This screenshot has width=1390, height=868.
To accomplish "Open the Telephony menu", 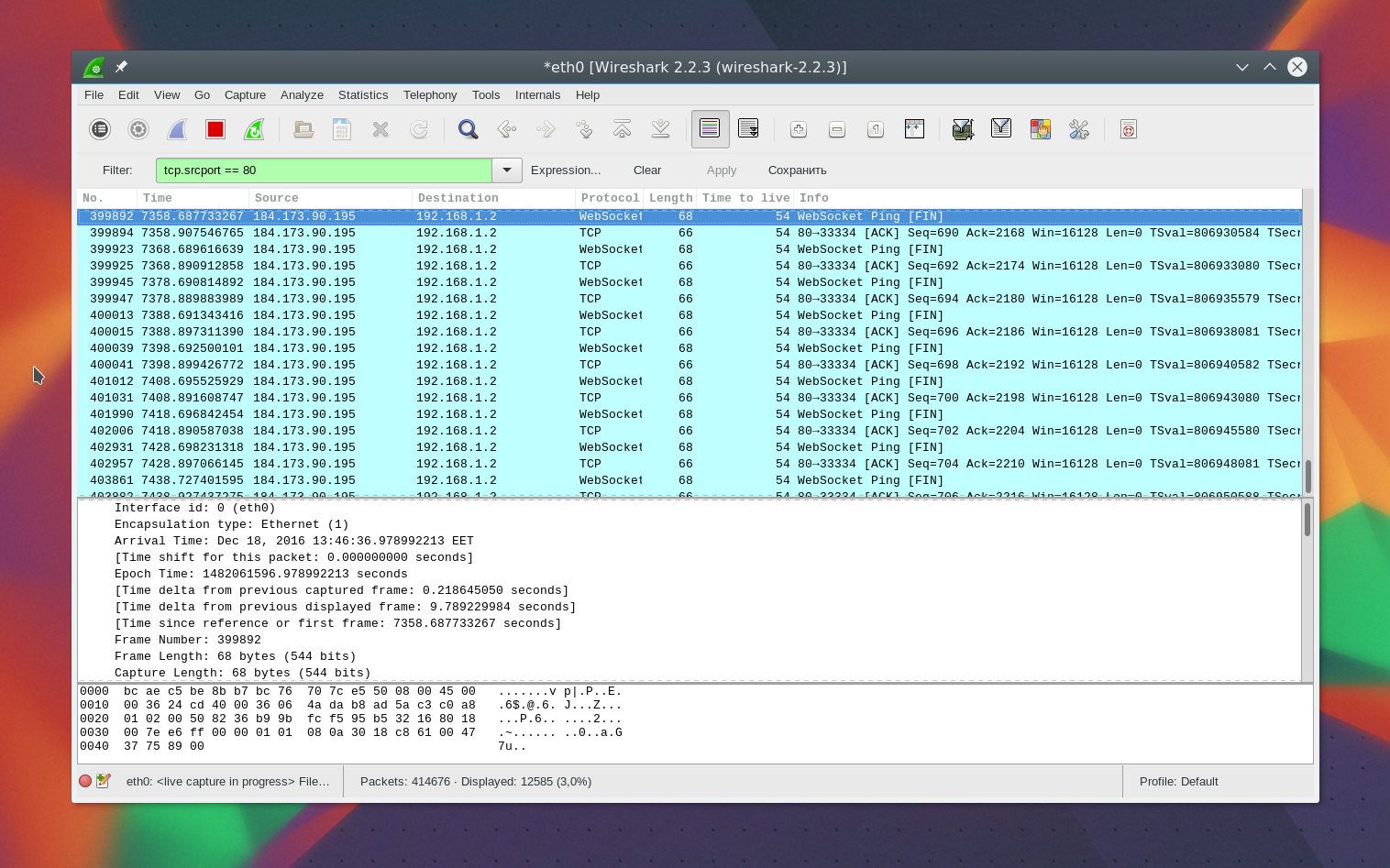I will coord(430,94).
